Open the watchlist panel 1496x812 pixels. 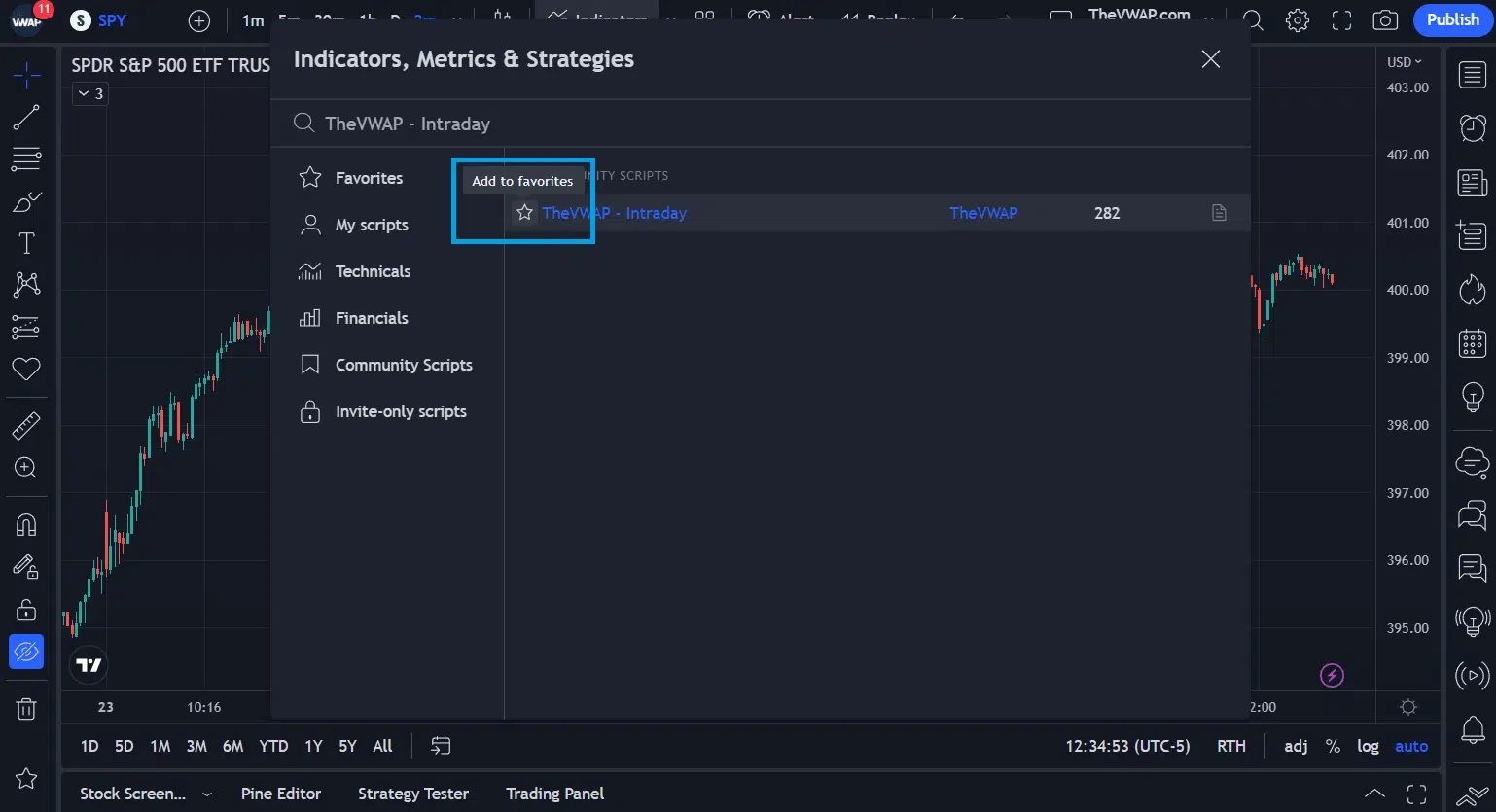pos(1473,75)
